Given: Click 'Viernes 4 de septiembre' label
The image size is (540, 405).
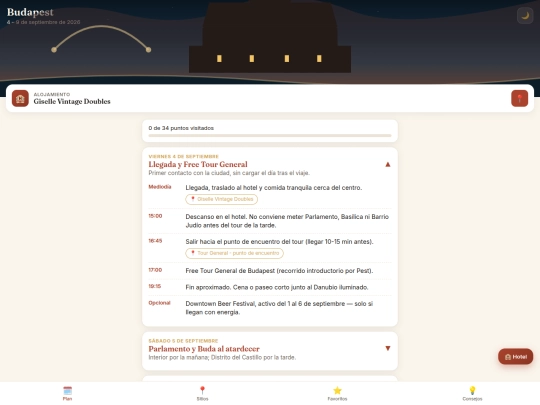Looking at the screenshot, I should tap(184, 156).
